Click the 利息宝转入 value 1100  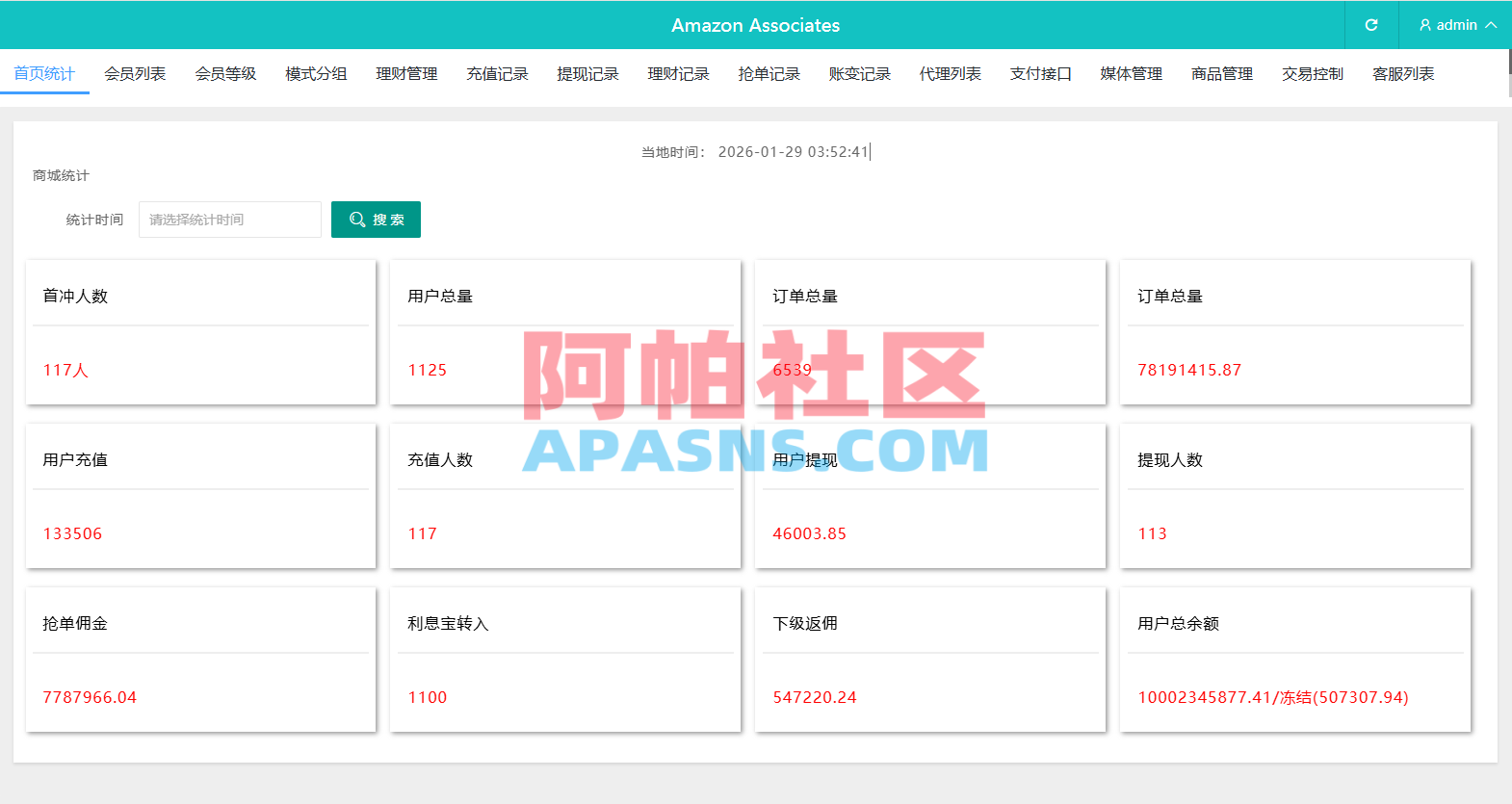[x=427, y=697]
